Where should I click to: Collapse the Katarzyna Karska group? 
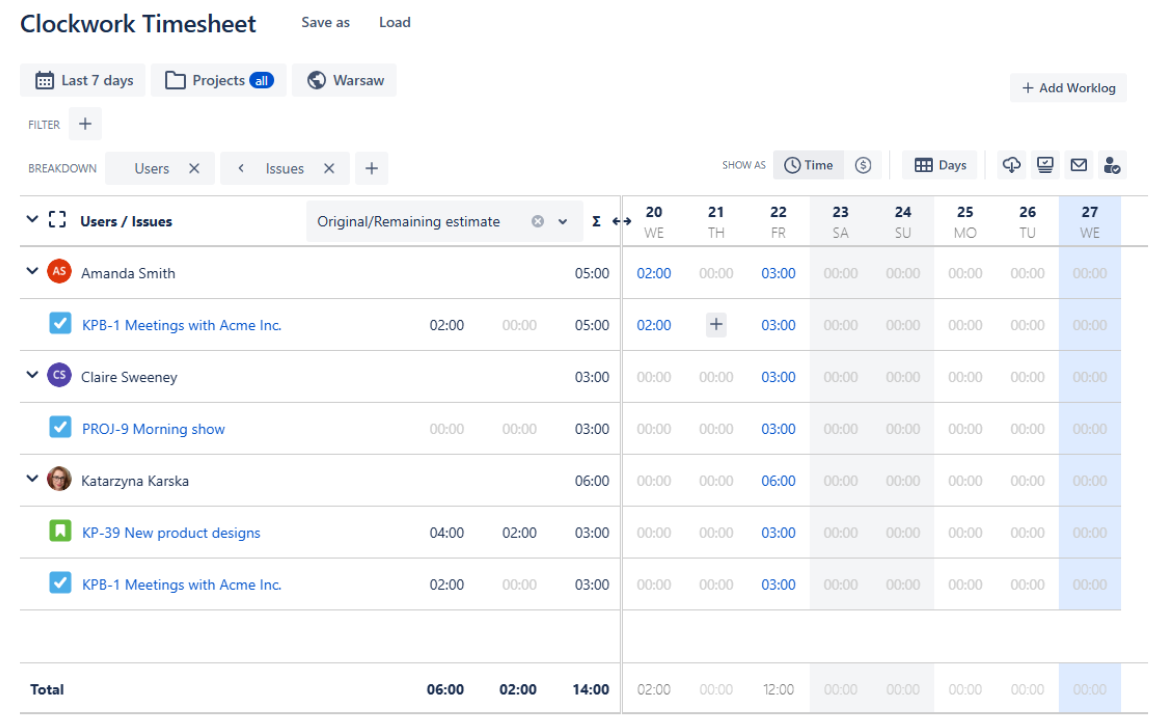point(32,480)
